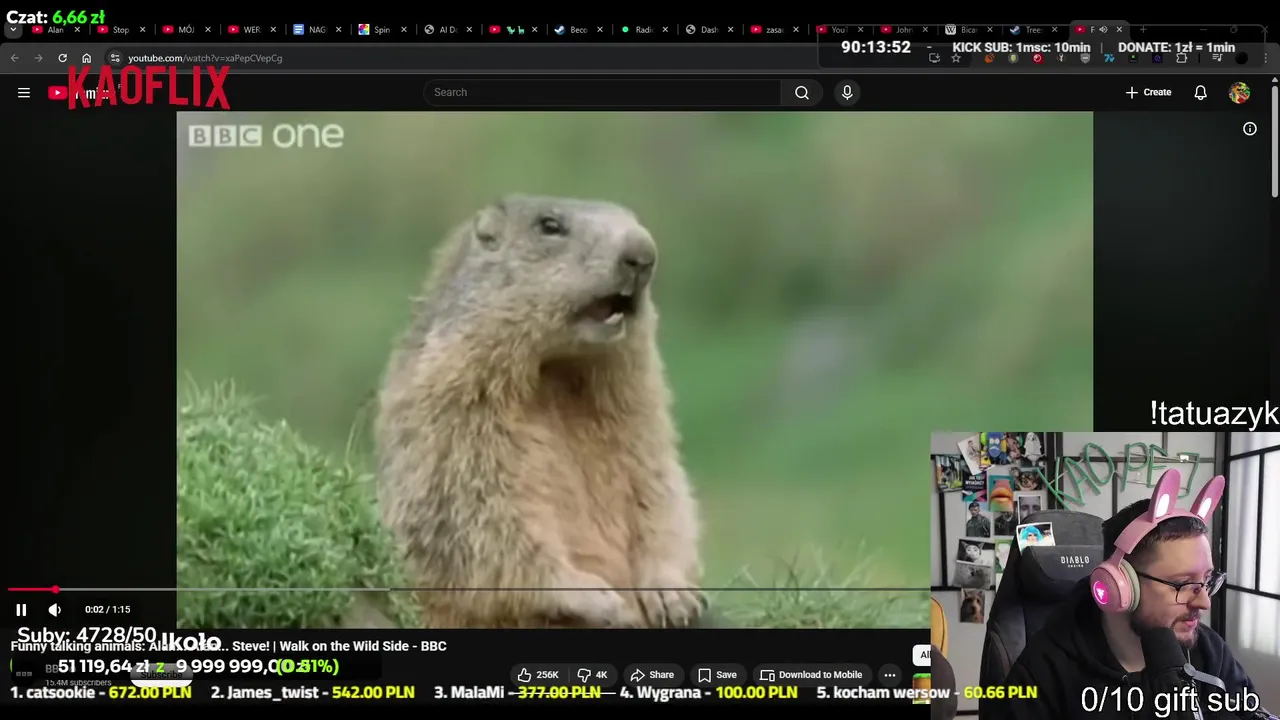Open the tab search dropdown arrow
Image resolution: width=1280 pixels, height=720 pixels.
click(x=13, y=30)
